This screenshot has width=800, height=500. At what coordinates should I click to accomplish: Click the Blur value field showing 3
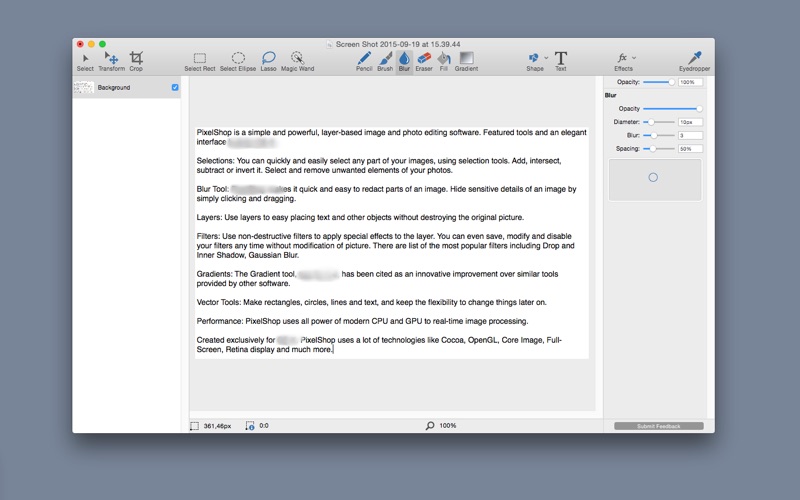click(x=690, y=135)
